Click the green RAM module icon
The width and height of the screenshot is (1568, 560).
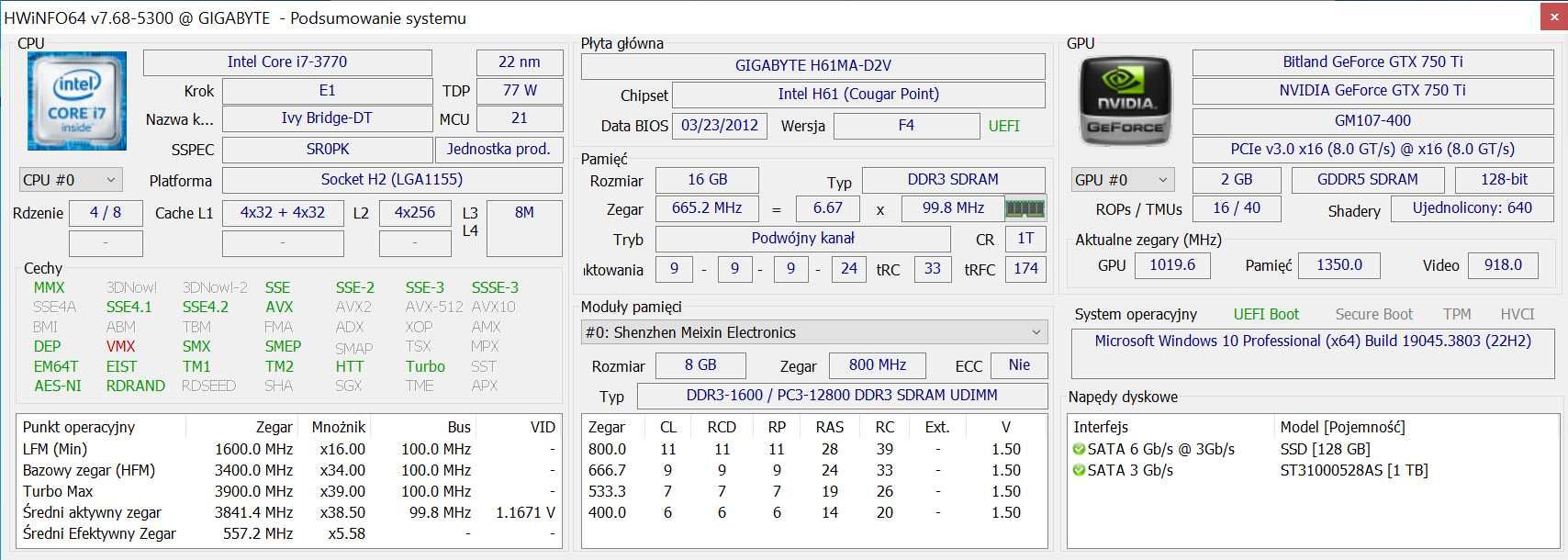pos(1025,208)
